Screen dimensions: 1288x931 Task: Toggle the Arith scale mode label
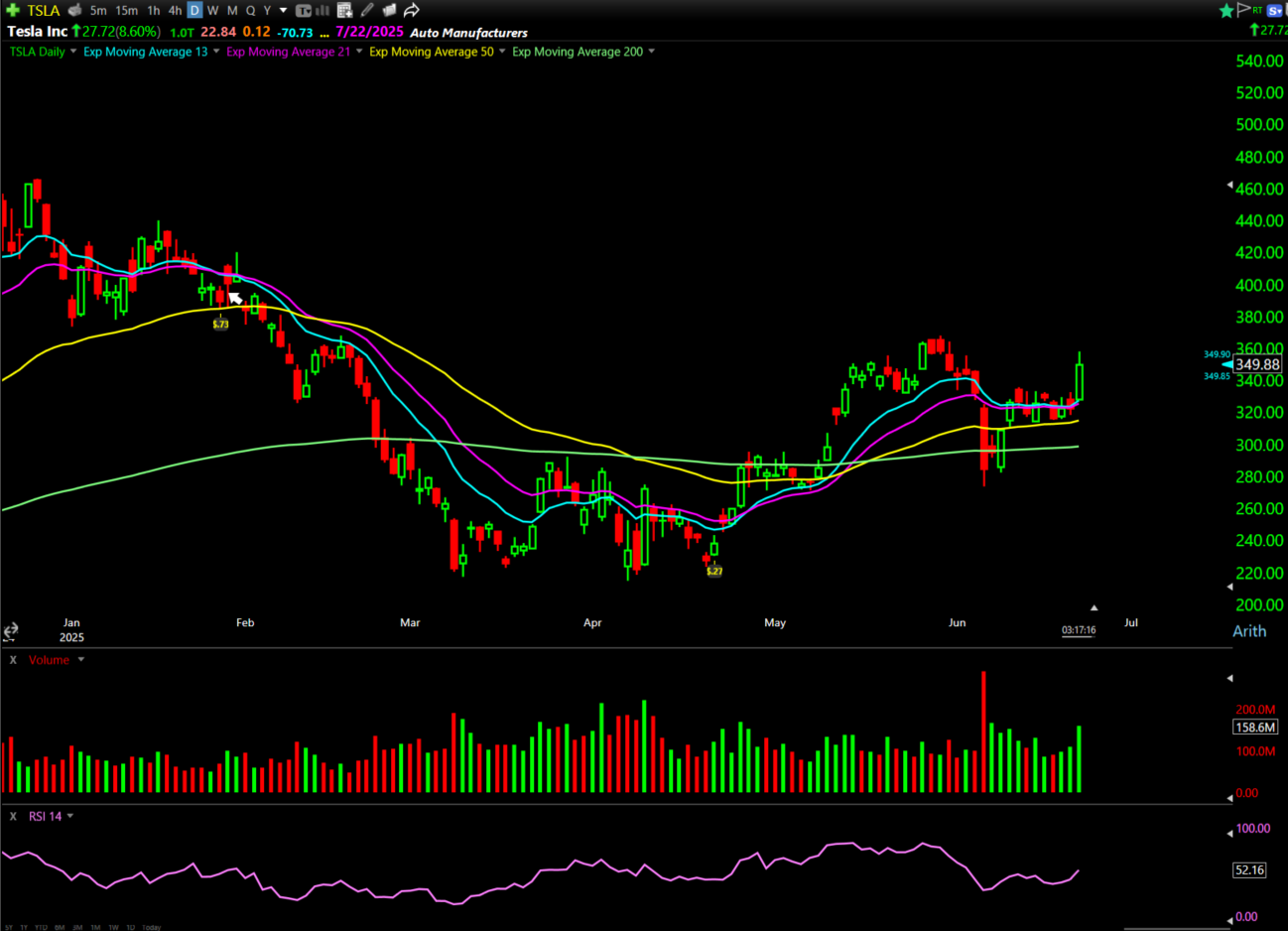click(1249, 631)
